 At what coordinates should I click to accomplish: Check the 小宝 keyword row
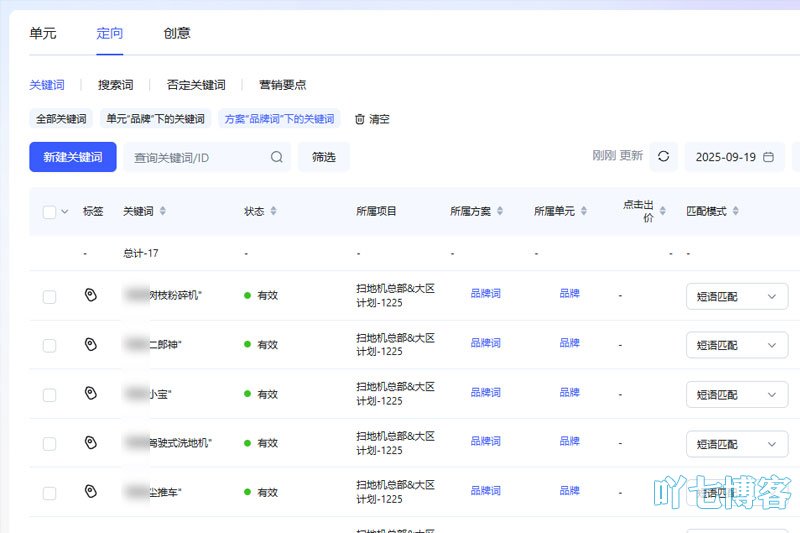49,395
